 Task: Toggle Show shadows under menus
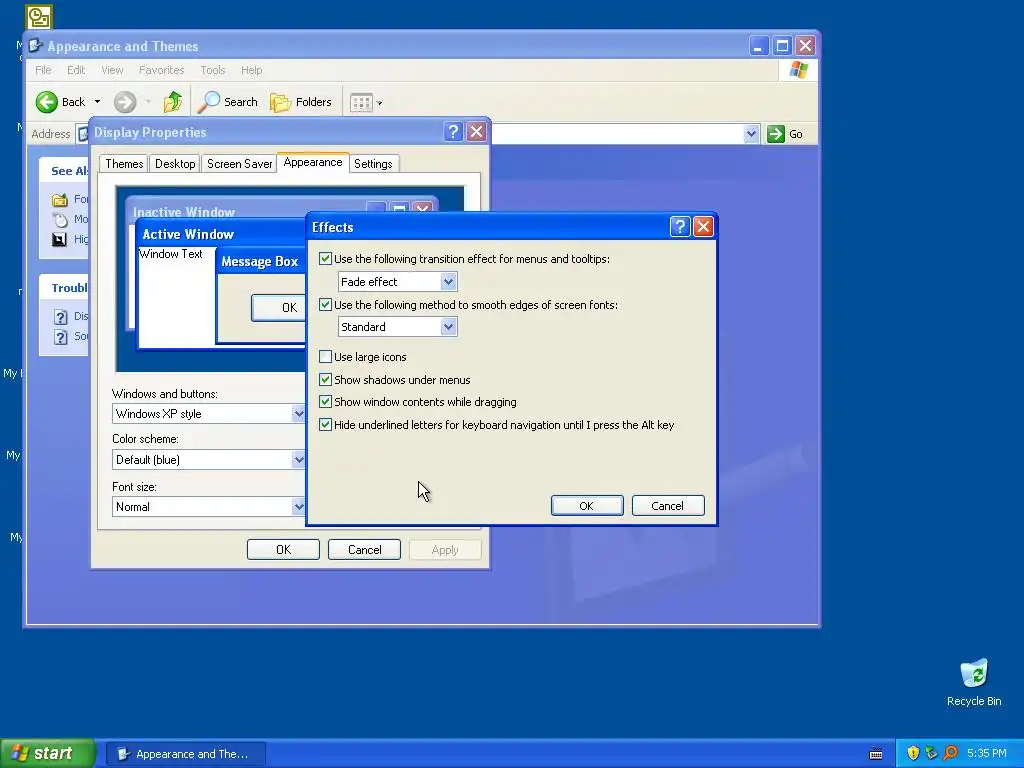(325, 379)
